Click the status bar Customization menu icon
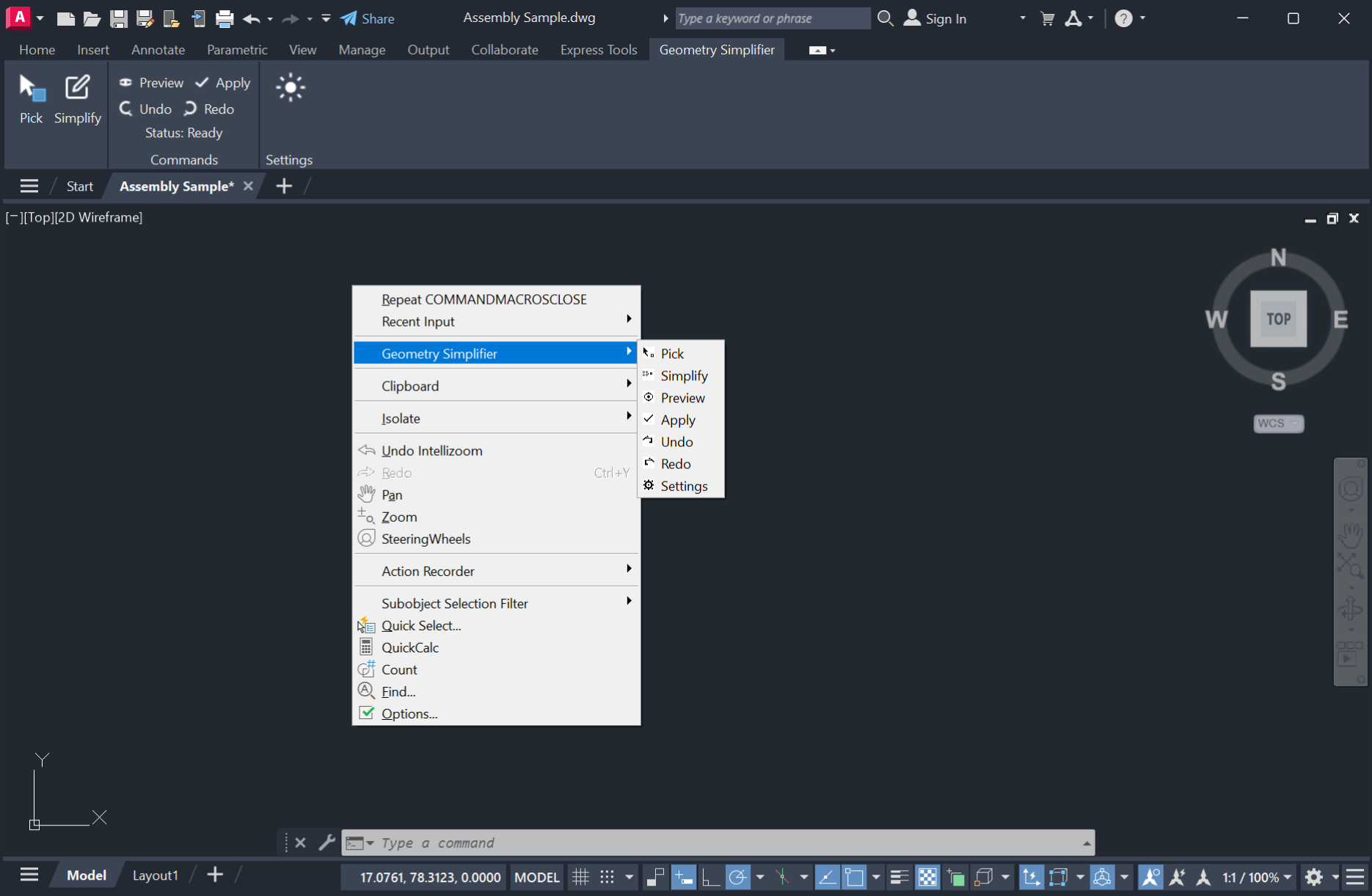 coord(1355,877)
